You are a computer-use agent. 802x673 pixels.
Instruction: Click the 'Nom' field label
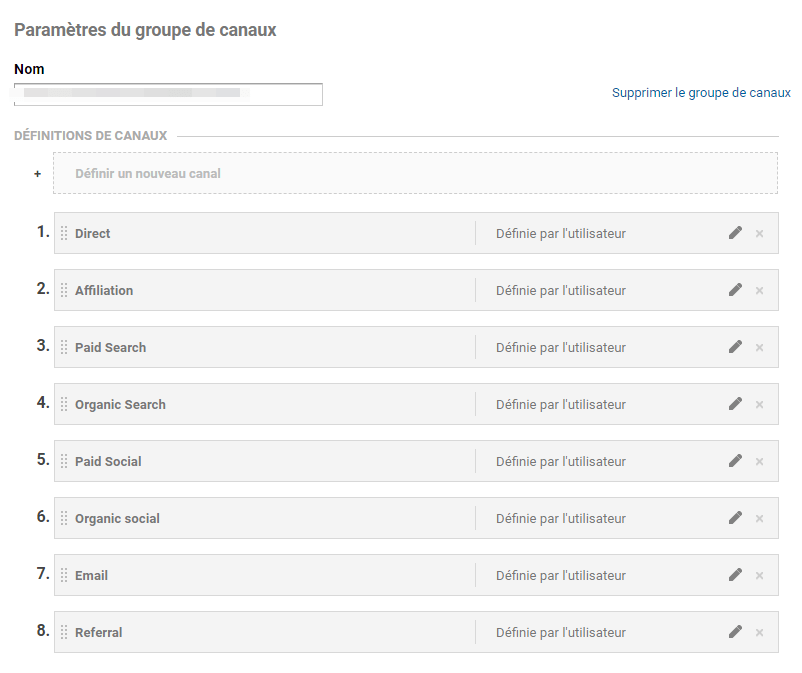[x=29, y=69]
